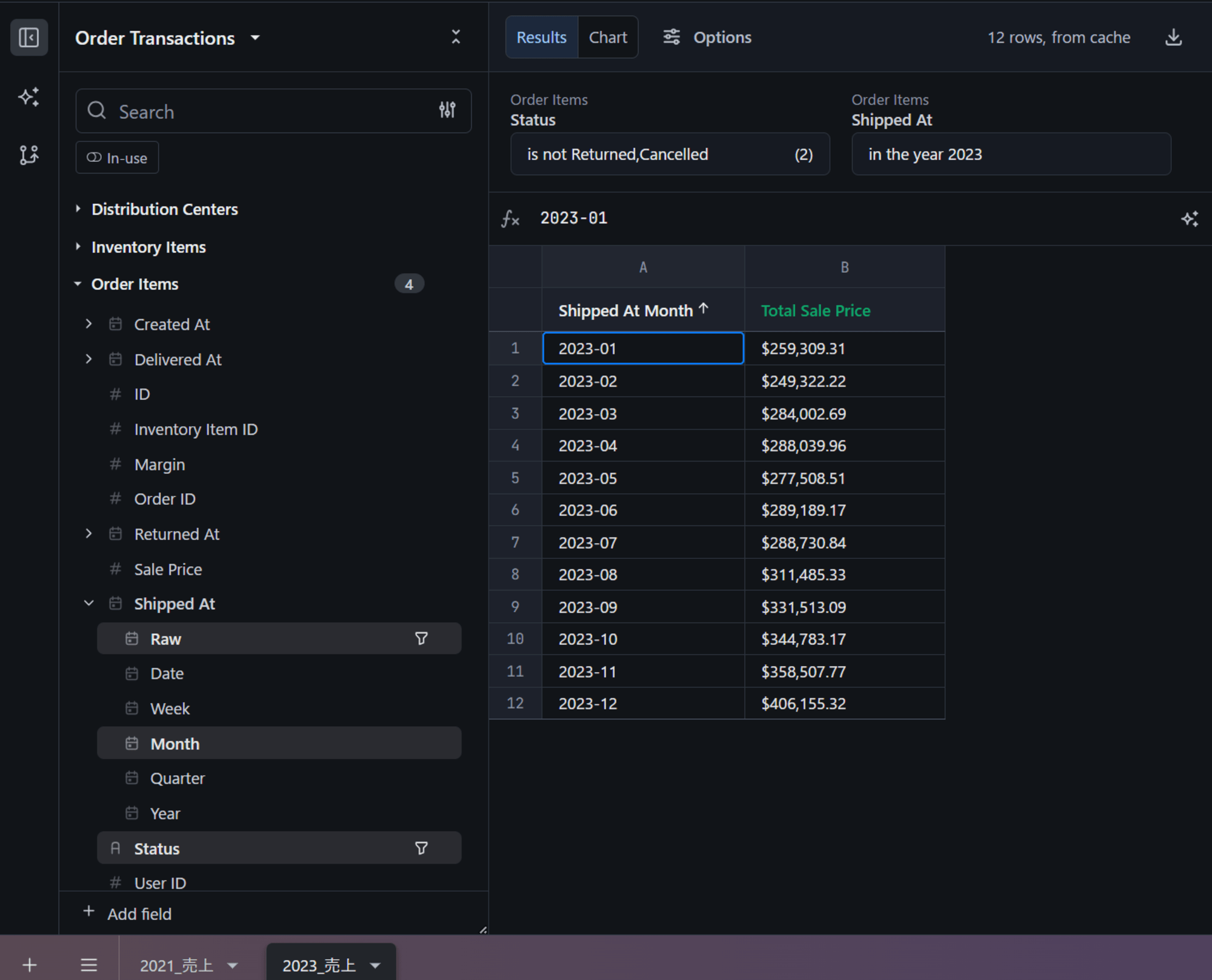Click row number 12

(x=515, y=703)
